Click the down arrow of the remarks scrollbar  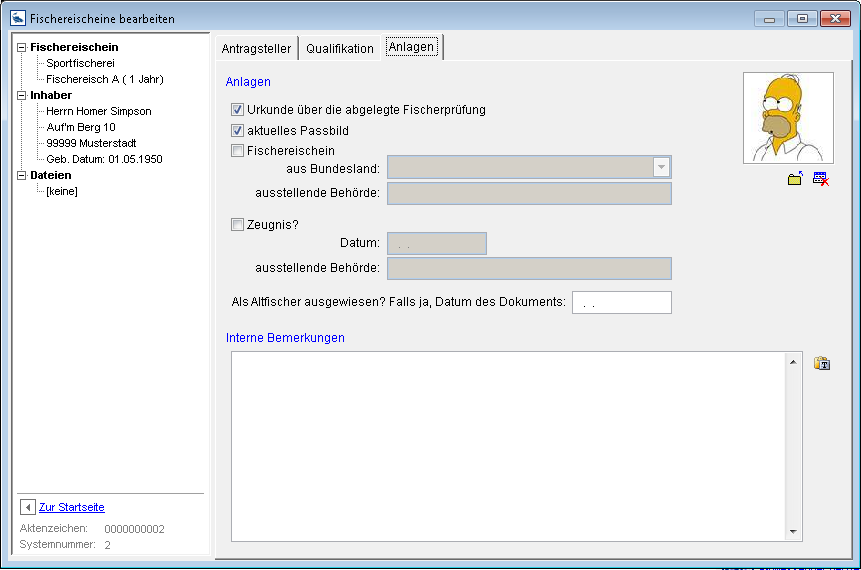click(x=794, y=532)
